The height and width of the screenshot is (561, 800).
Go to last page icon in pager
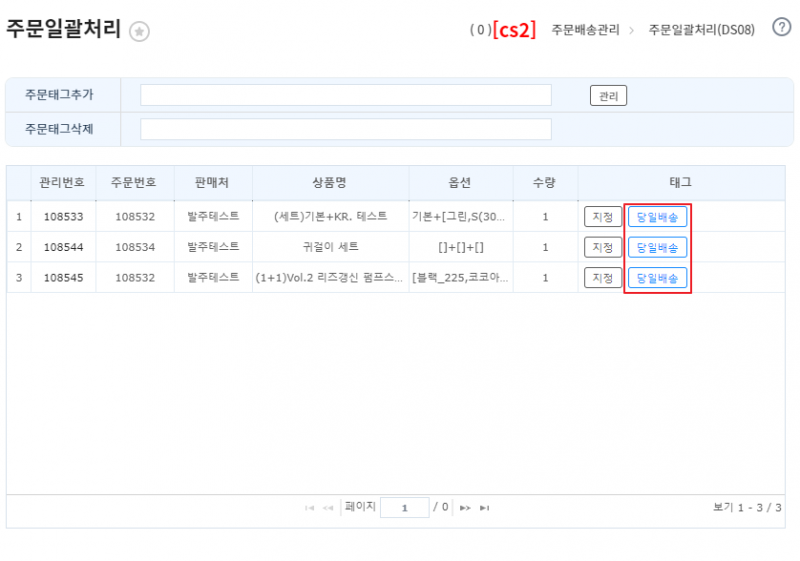pyautogui.click(x=484, y=508)
